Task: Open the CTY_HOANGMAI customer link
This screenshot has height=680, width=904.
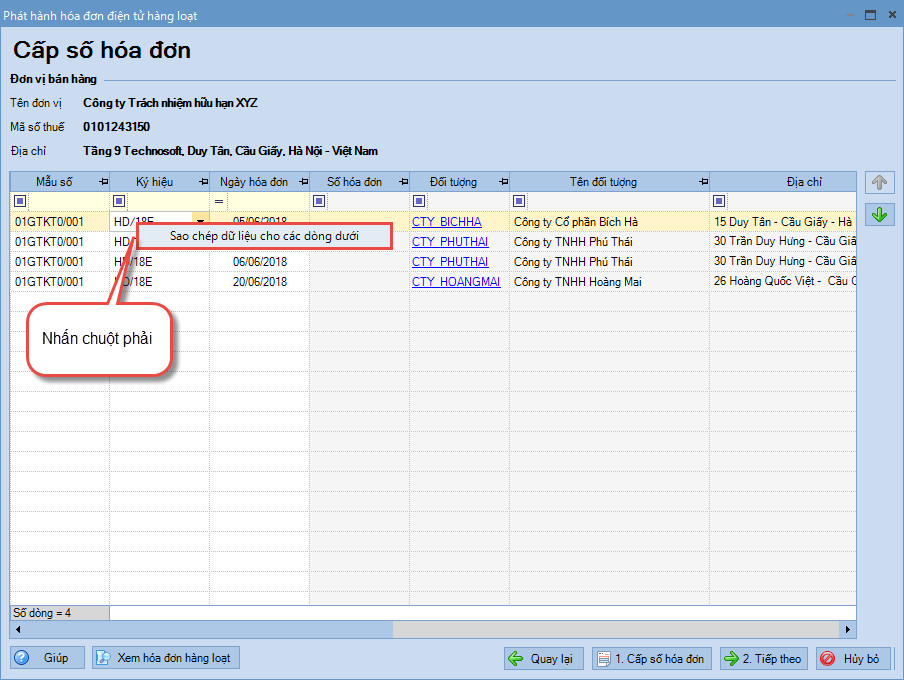Action: (456, 282)
